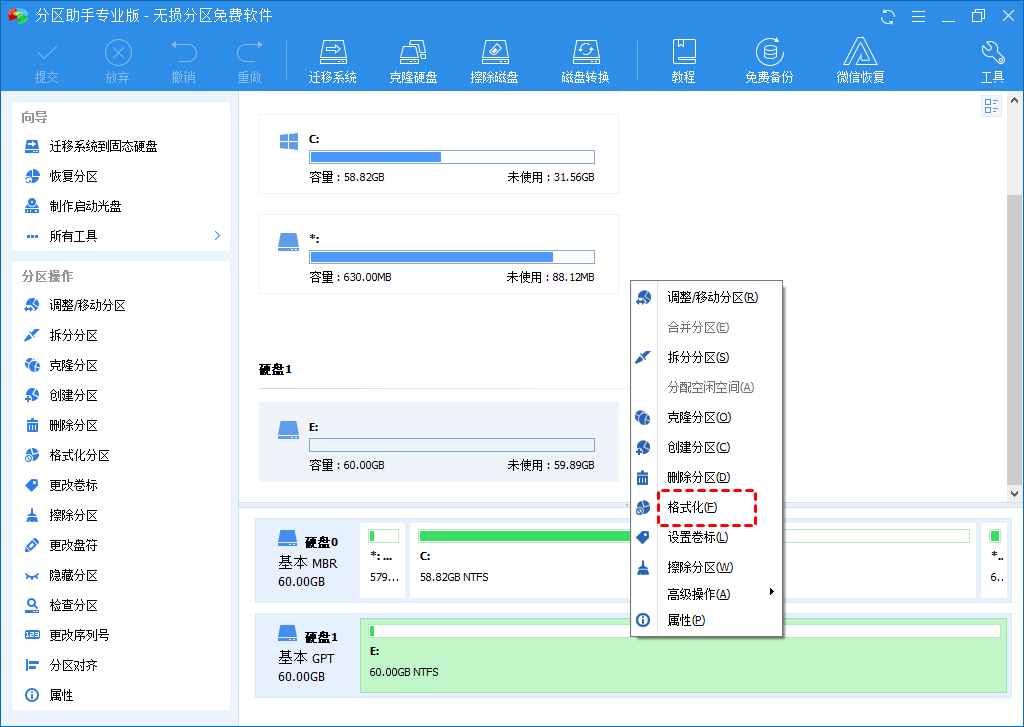Open the 磁盘转换 (Disk Convert) tool
This screenshot has height=727, width=1024.
coord(585,57)
